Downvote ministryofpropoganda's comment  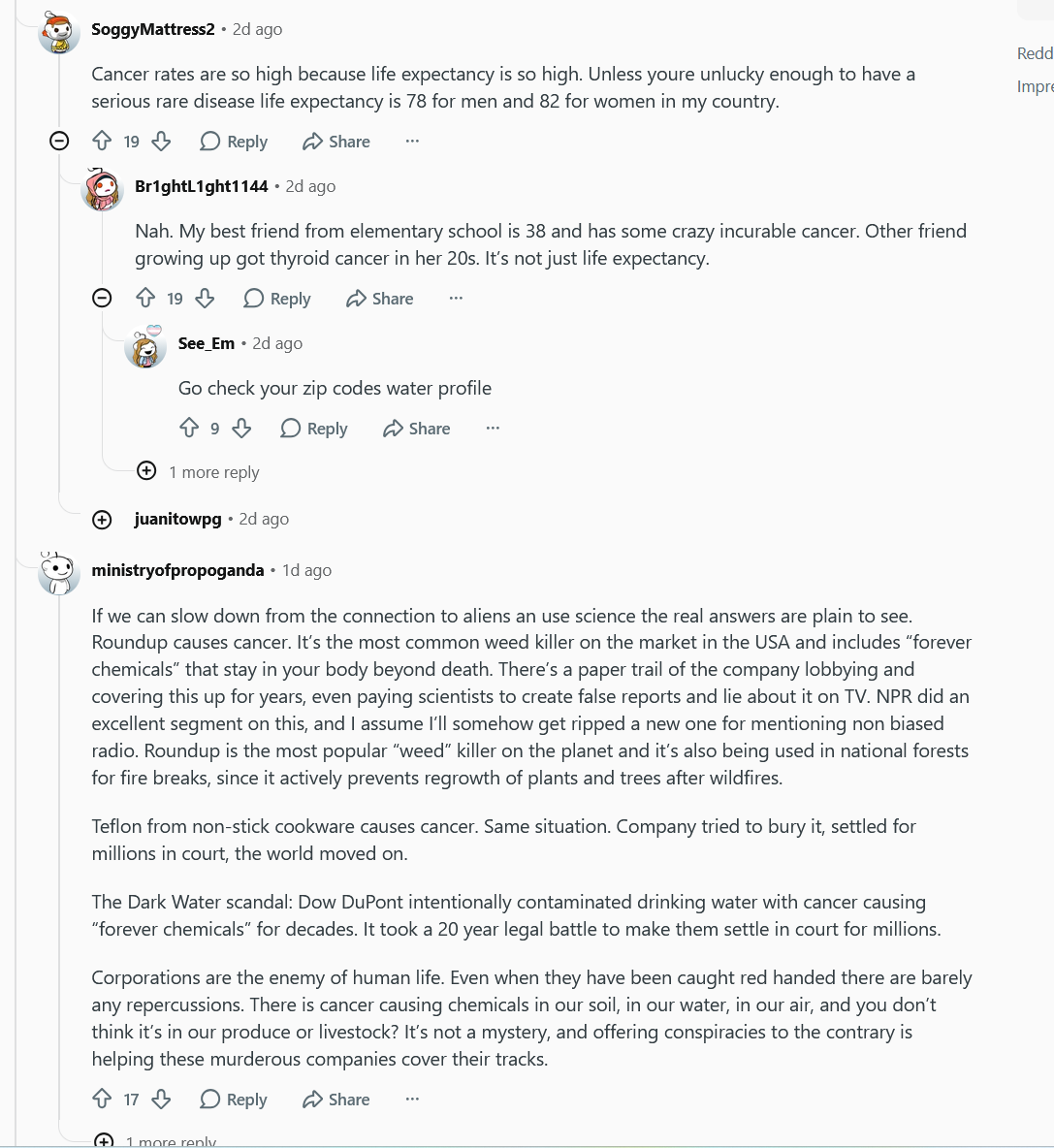[x=161, y=1099]
